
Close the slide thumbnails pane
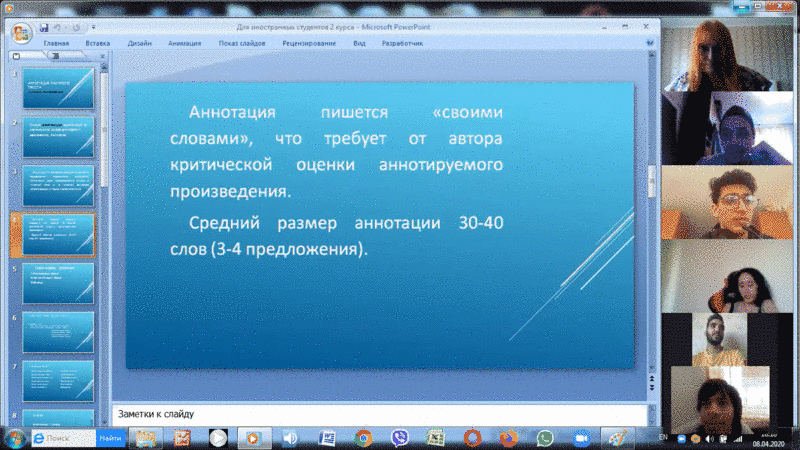(100, 57)
